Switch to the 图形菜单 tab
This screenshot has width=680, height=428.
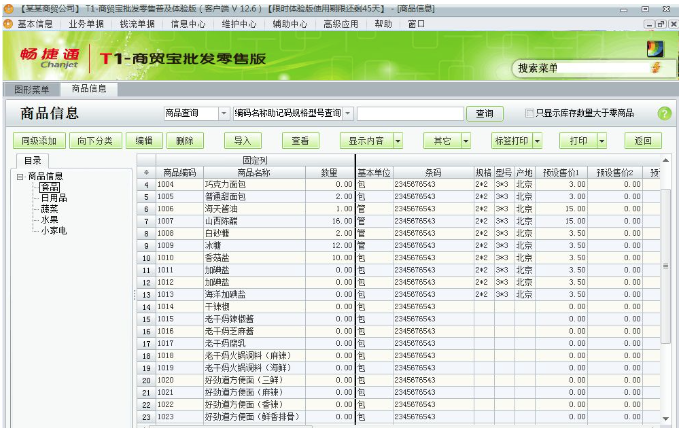point(31,89)
